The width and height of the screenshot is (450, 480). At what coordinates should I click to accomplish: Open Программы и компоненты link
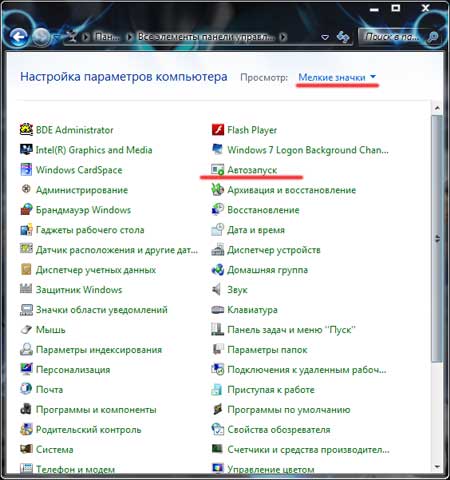click(96, 410)
